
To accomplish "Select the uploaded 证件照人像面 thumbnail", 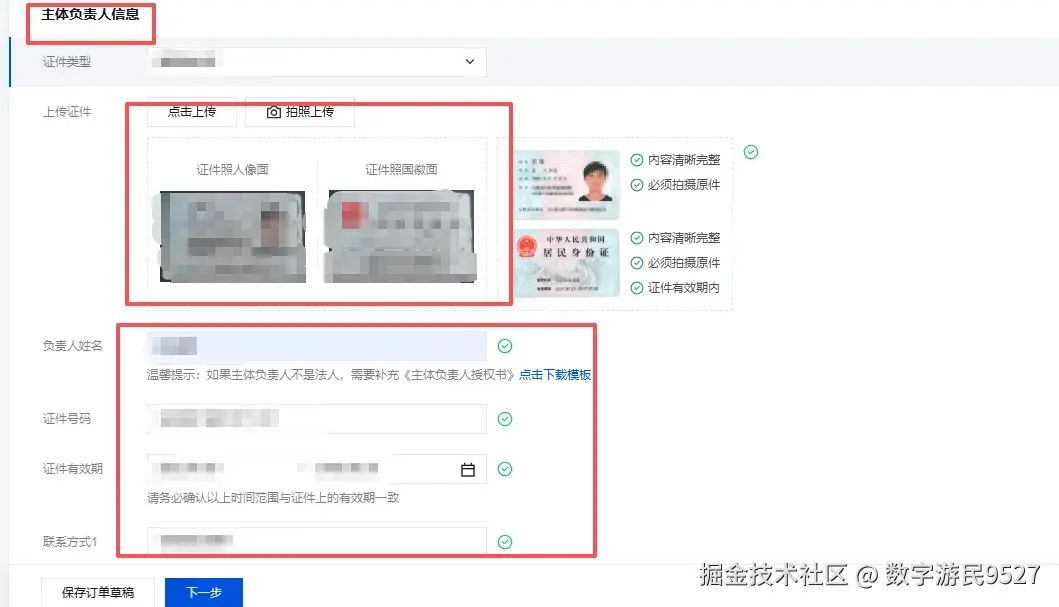I will (x=230, y=237).
